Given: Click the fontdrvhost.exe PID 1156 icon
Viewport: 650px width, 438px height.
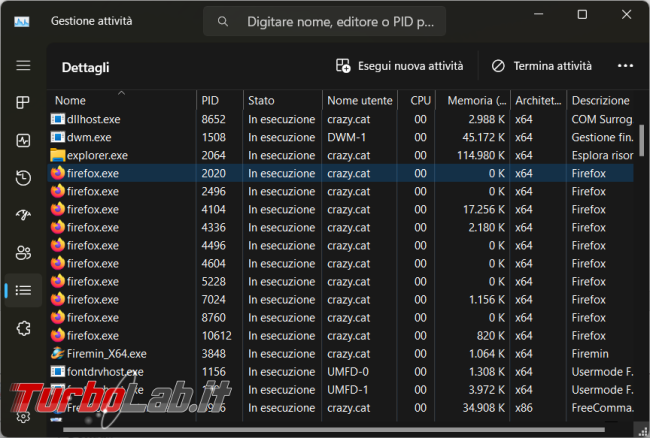Looking at the screenshot, I should click(58, 371).
